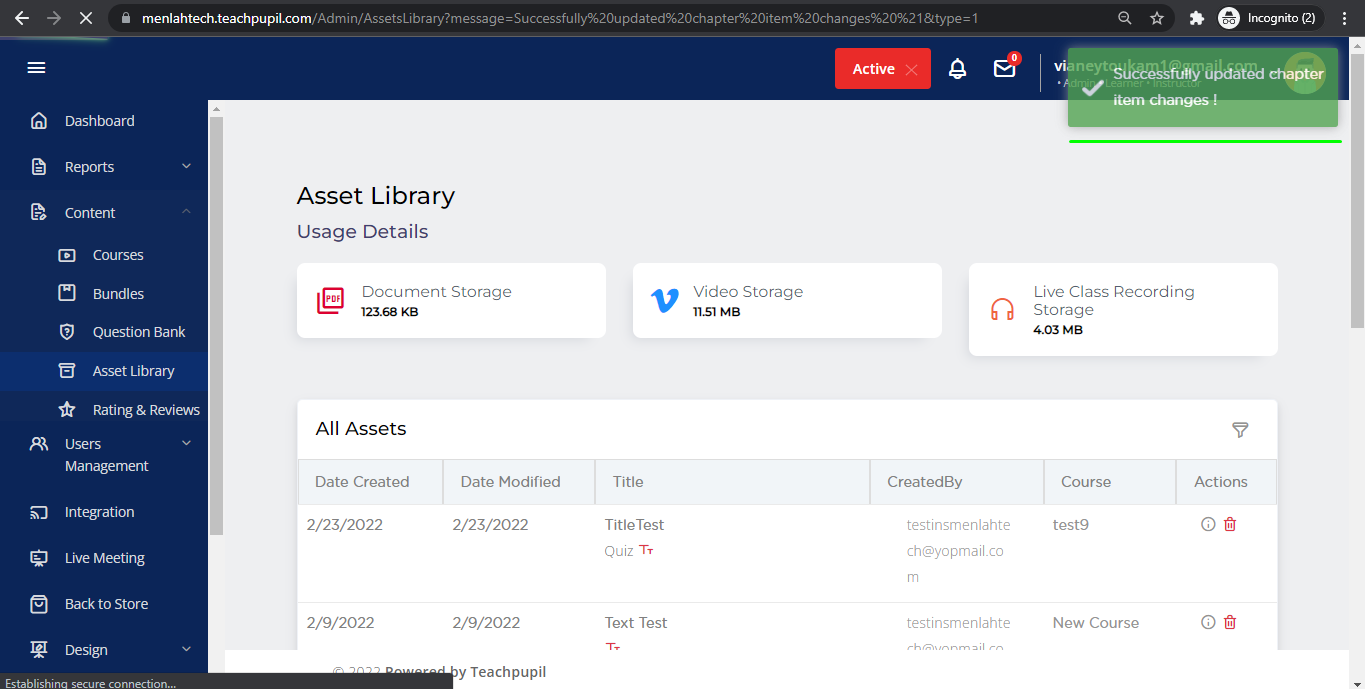Image resolution: width=1365 pixels, height=689 pixels.
Task: Expand the Design menu
Action: tap(186, 650)
